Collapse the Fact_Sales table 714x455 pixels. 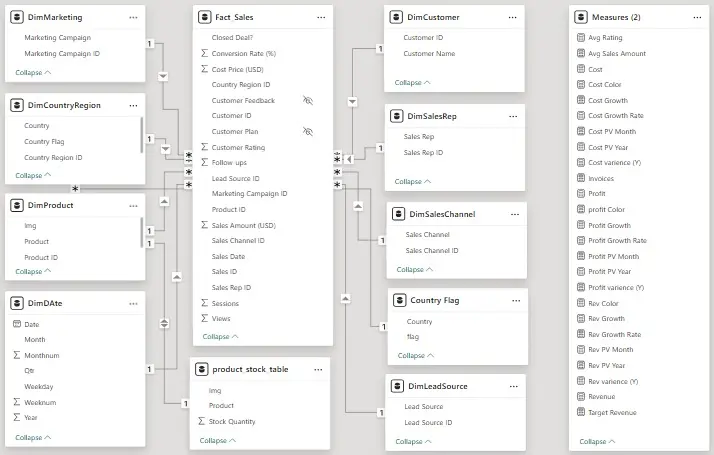pyautogui.click(x=220, y=337)
